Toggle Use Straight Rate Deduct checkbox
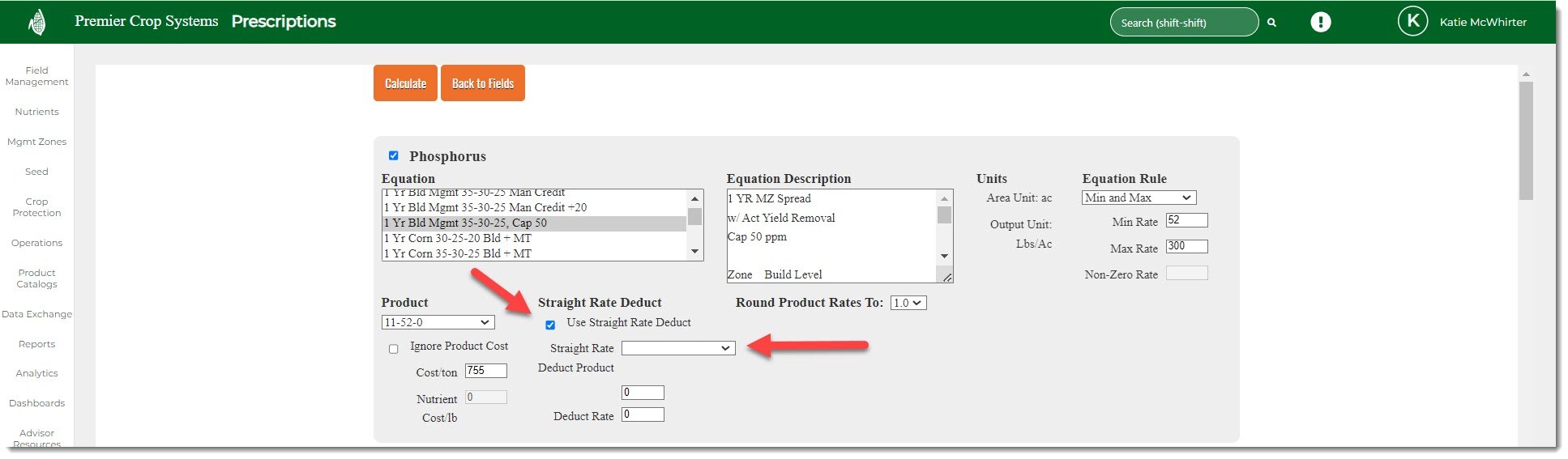 coord(550,325)
